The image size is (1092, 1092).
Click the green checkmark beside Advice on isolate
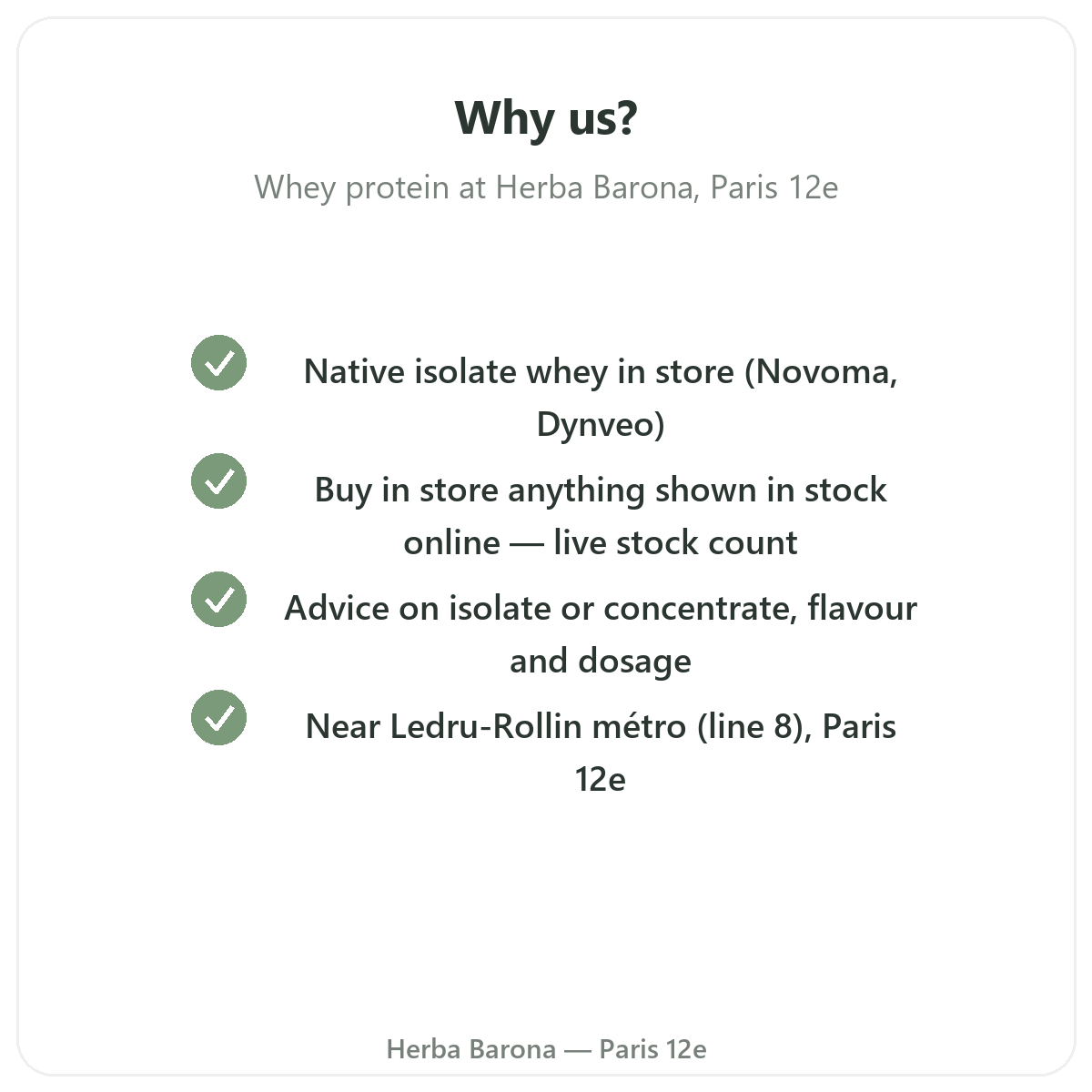(x=219, y=600)
